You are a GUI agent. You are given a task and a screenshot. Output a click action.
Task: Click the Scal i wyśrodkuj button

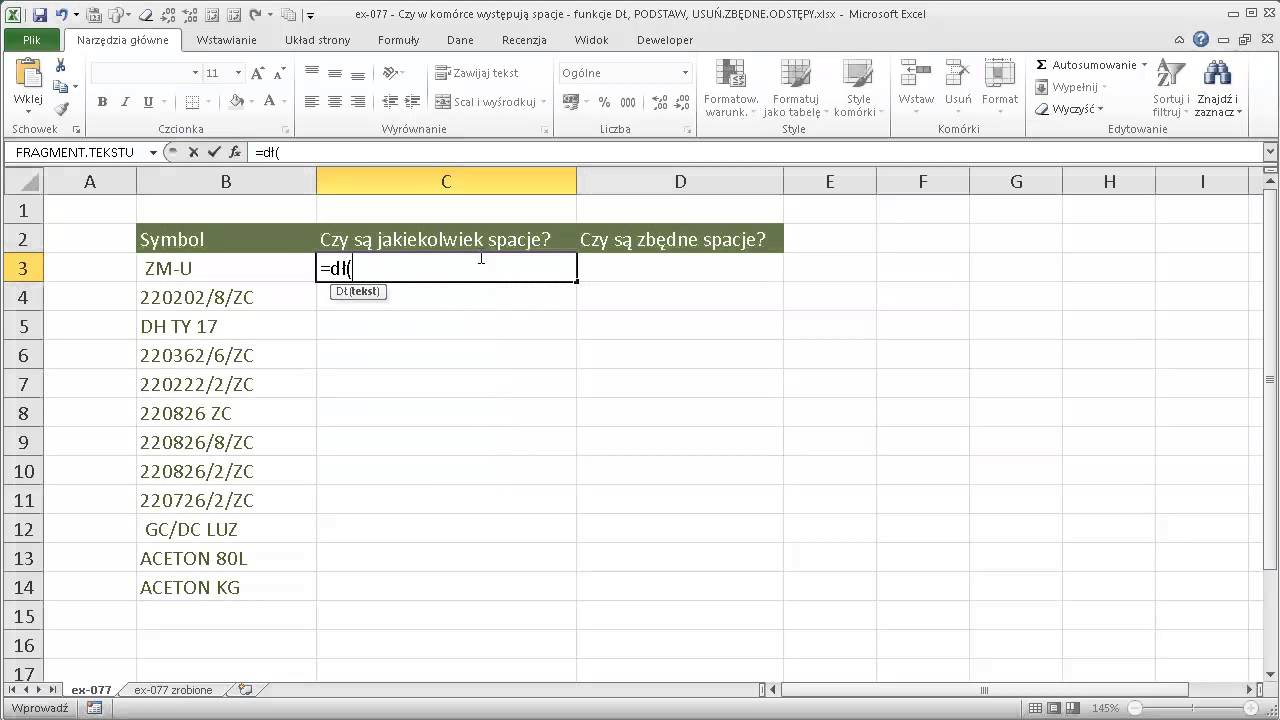[x=486, y=102]
